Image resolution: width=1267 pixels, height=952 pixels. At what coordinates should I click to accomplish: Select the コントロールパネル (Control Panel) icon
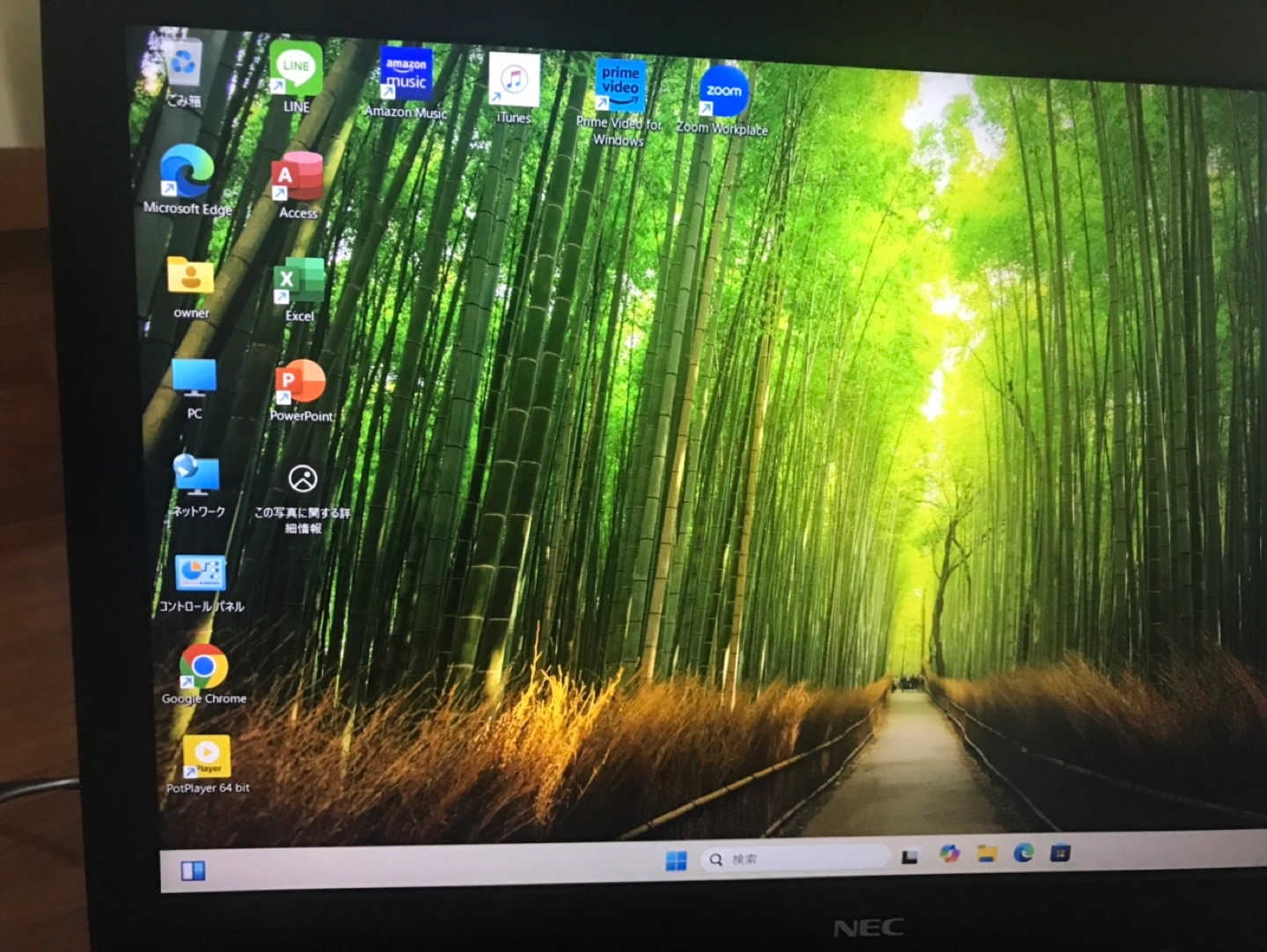coord(201,574)
